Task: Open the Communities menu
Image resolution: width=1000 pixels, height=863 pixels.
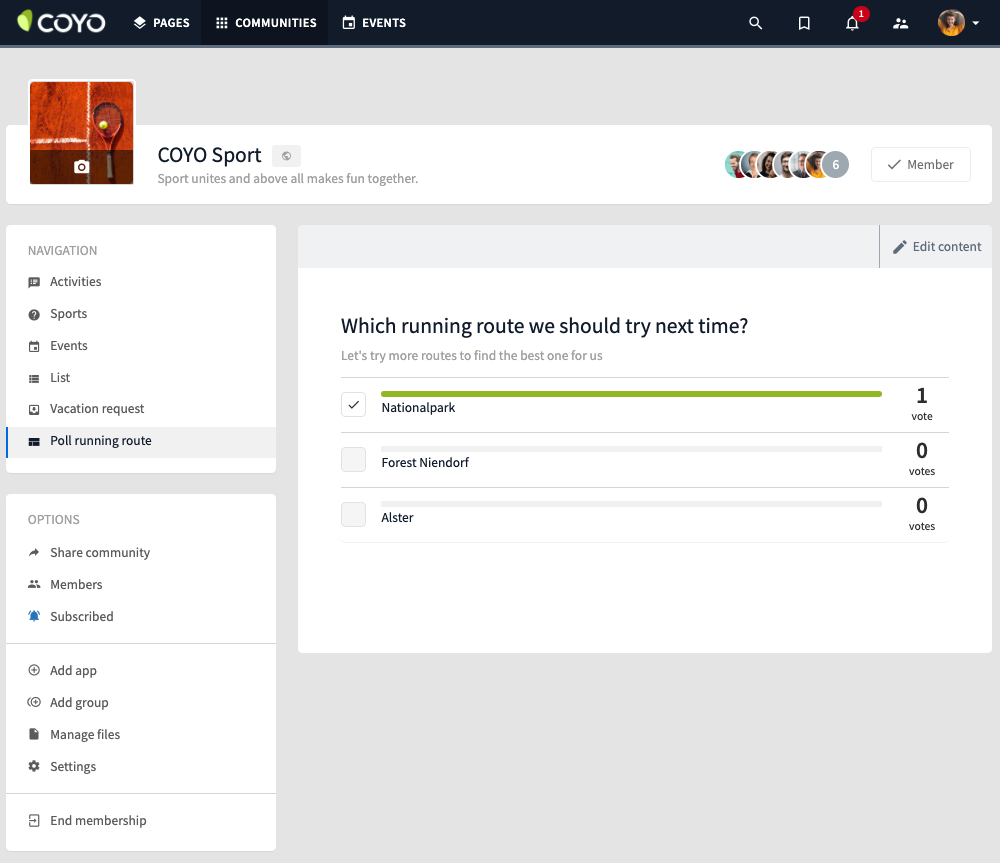Action: click(x=265, y=22)
